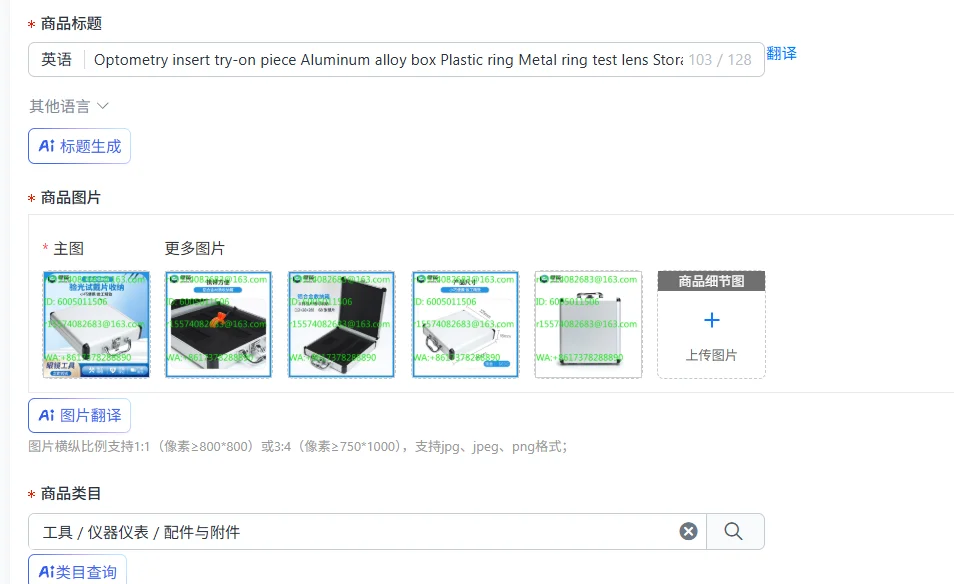Clear the product category field with X icon
Image resolution: width=954 pixels, height=584 pixels.
pos(688,532)
